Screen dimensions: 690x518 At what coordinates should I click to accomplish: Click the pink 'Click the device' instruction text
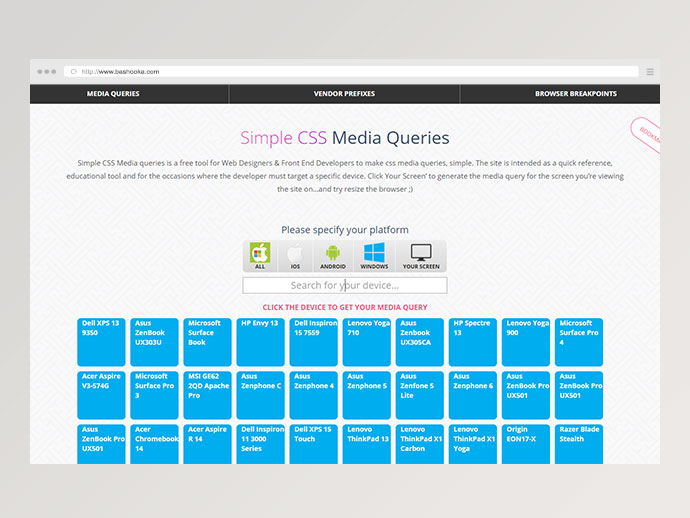345,307
